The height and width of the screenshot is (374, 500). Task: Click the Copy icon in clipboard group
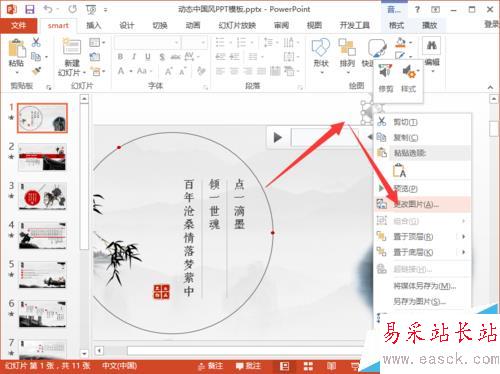click(36, 57)
